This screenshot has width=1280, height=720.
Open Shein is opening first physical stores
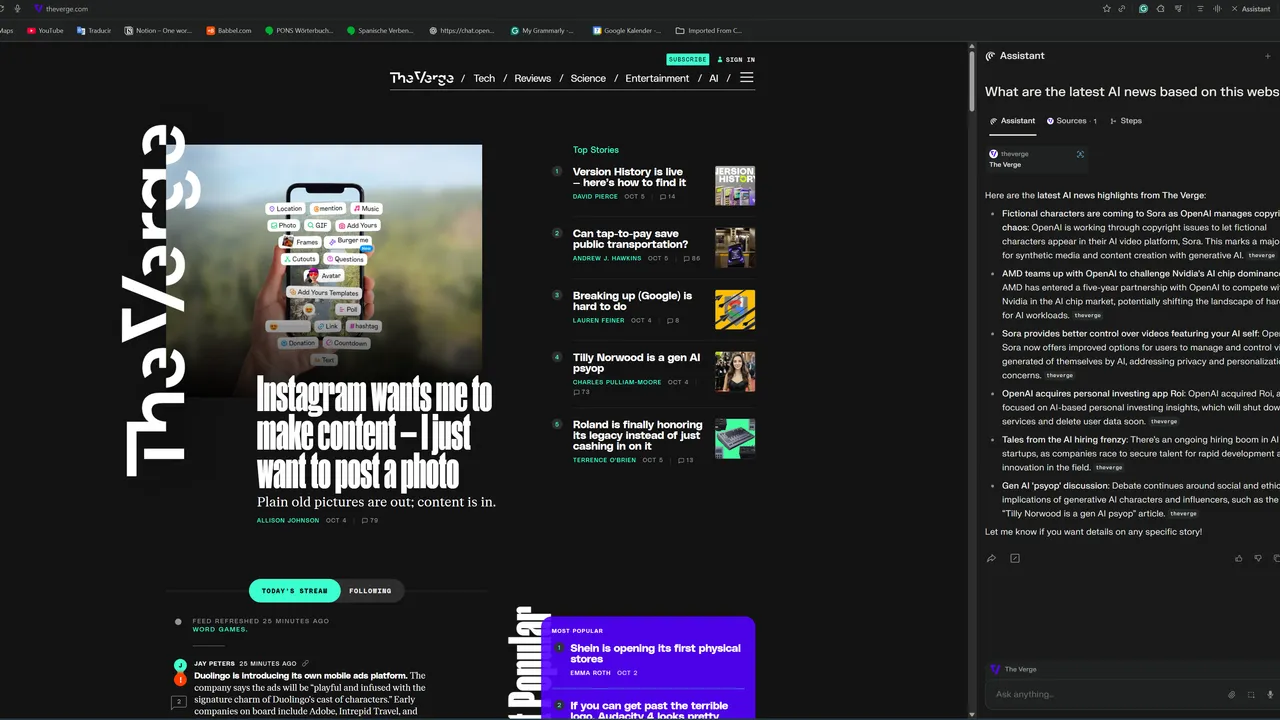tap(655, 653)
